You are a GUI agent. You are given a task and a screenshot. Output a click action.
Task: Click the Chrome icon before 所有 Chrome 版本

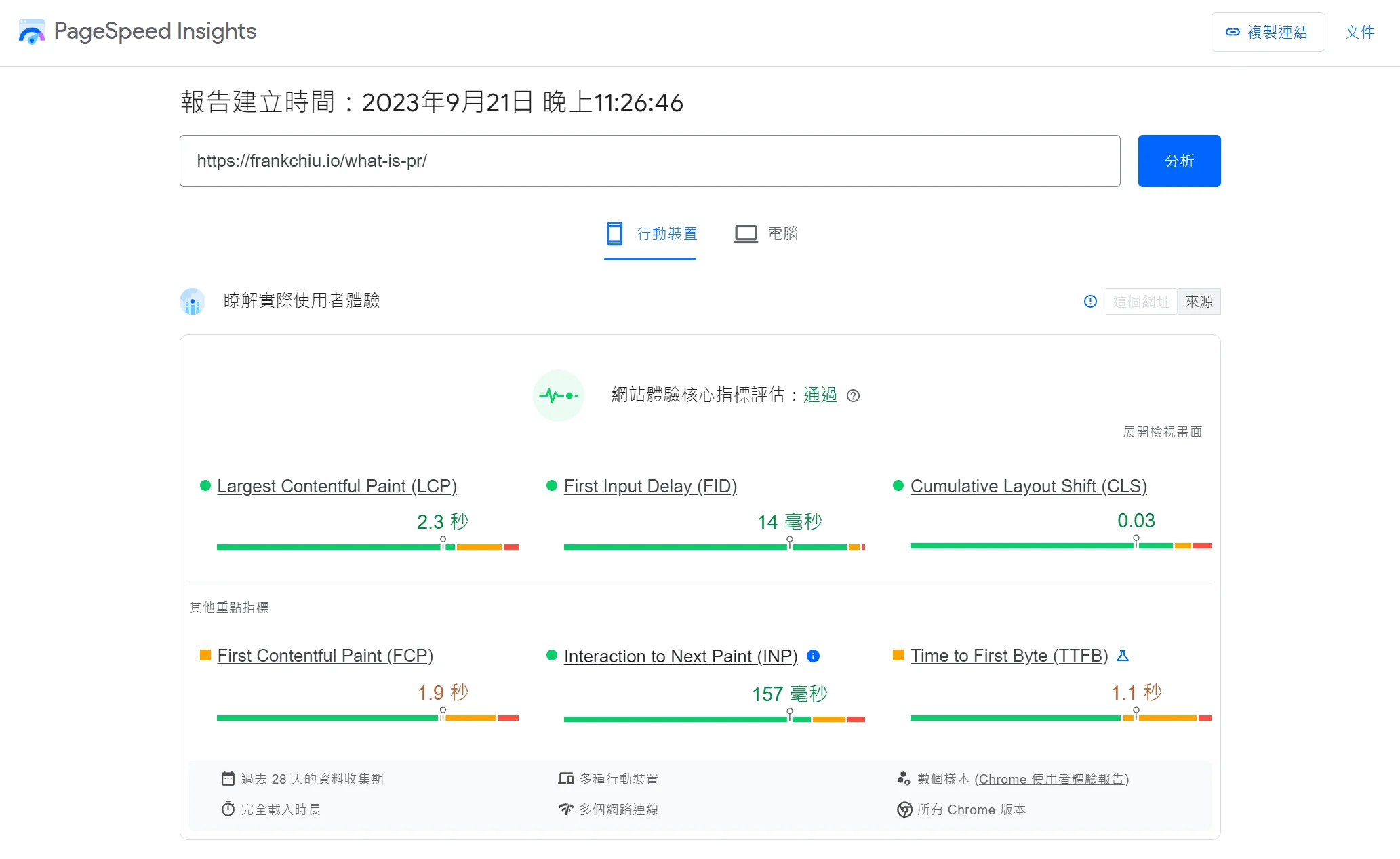[x=903, y=810]
